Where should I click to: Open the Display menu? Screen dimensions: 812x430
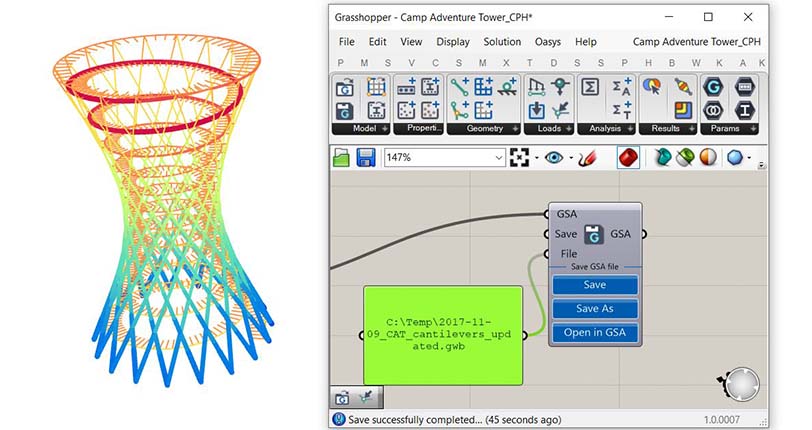pos(453,41)
